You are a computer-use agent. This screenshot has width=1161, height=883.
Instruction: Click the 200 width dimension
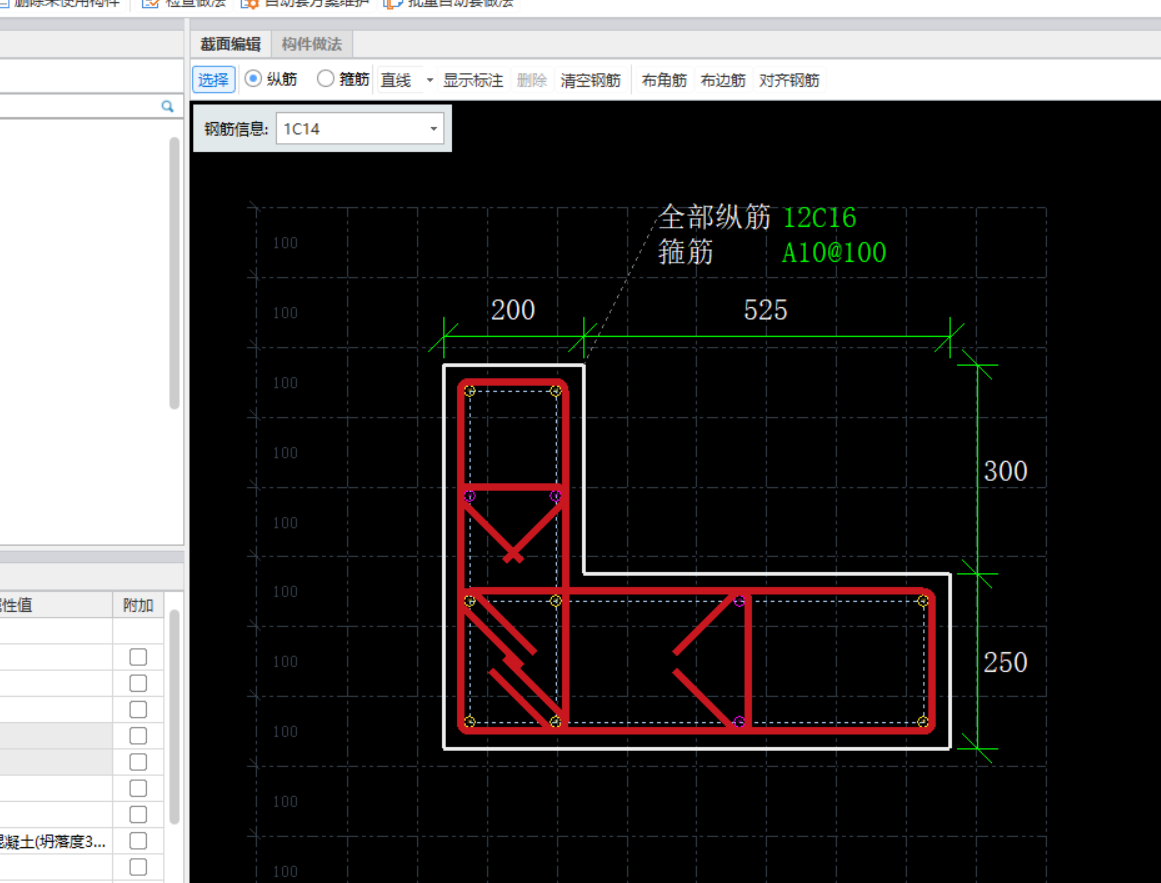[x=513, y=310]
